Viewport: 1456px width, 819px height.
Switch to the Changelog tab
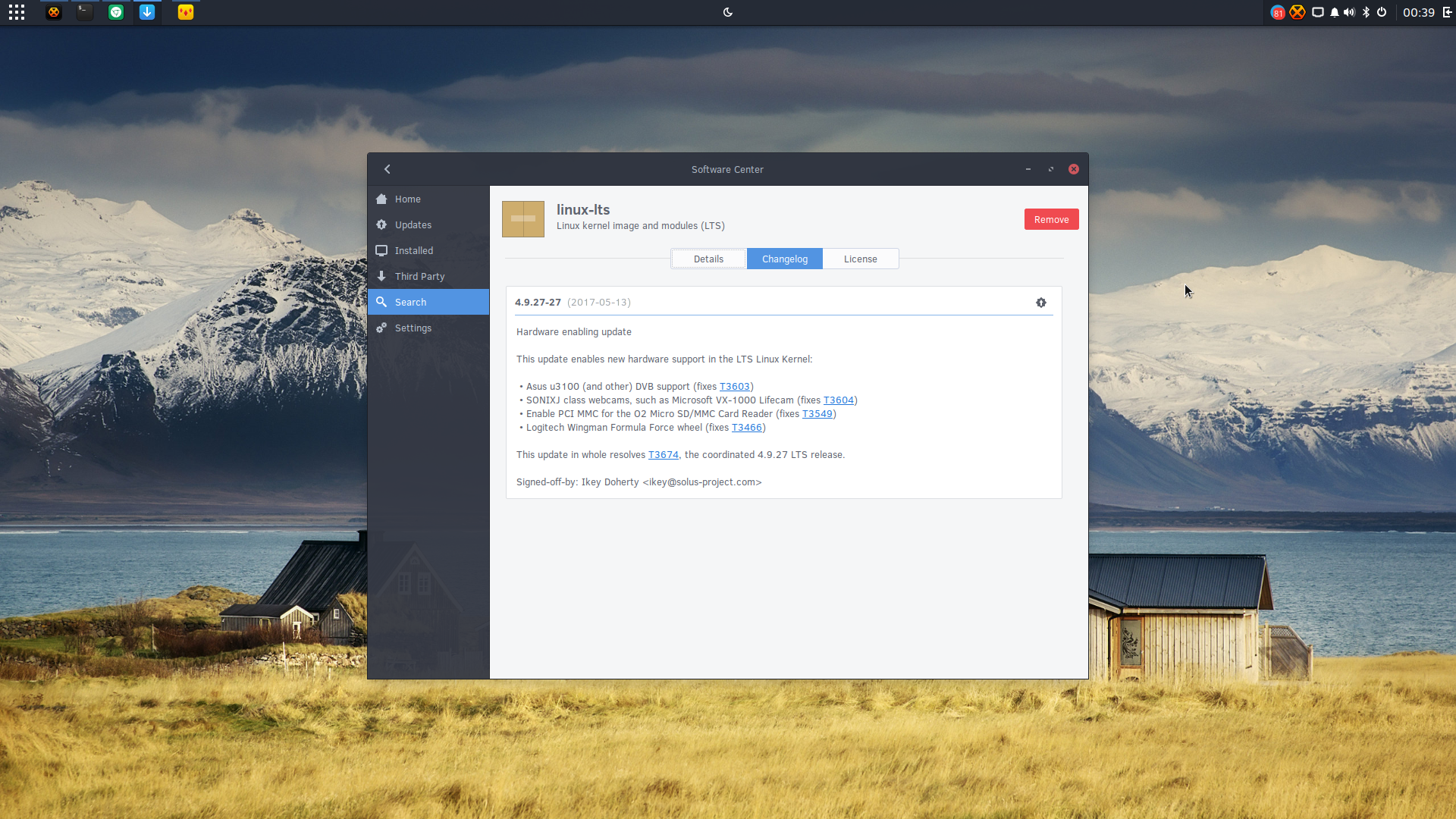tap(785, 259)
